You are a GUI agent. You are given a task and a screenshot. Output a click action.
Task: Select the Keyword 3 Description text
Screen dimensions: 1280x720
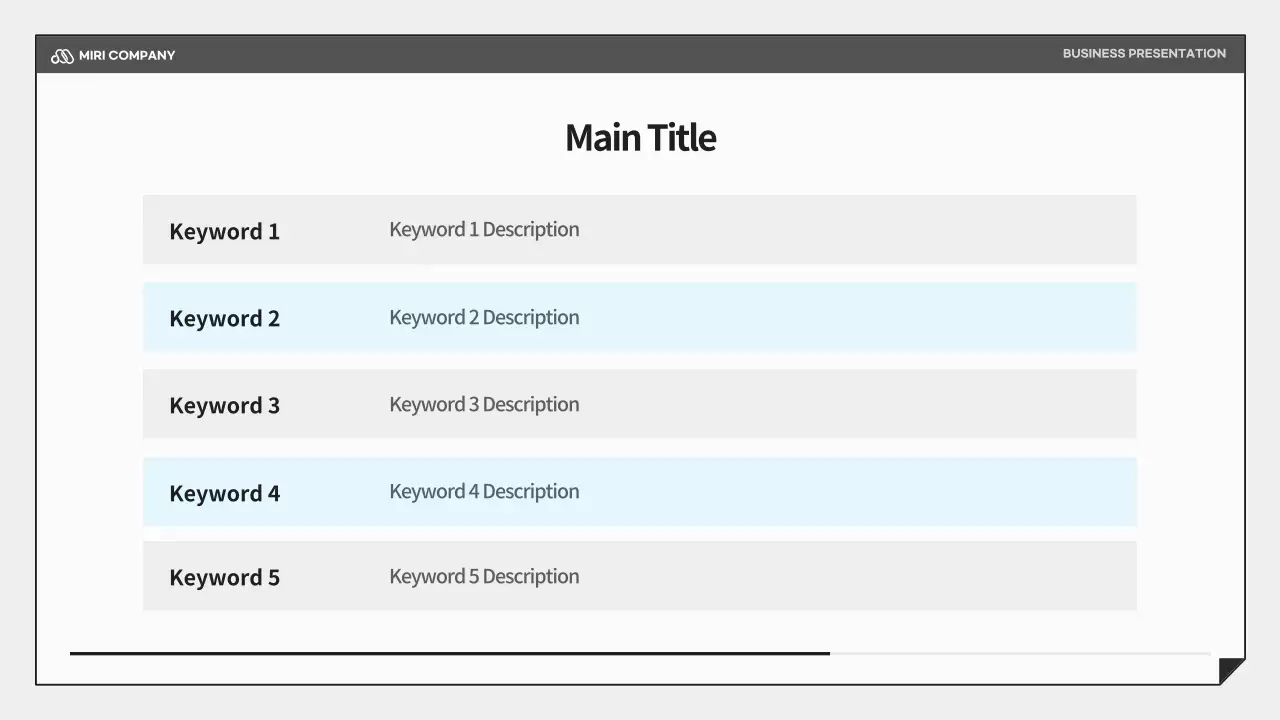click(x=484, y=404)
